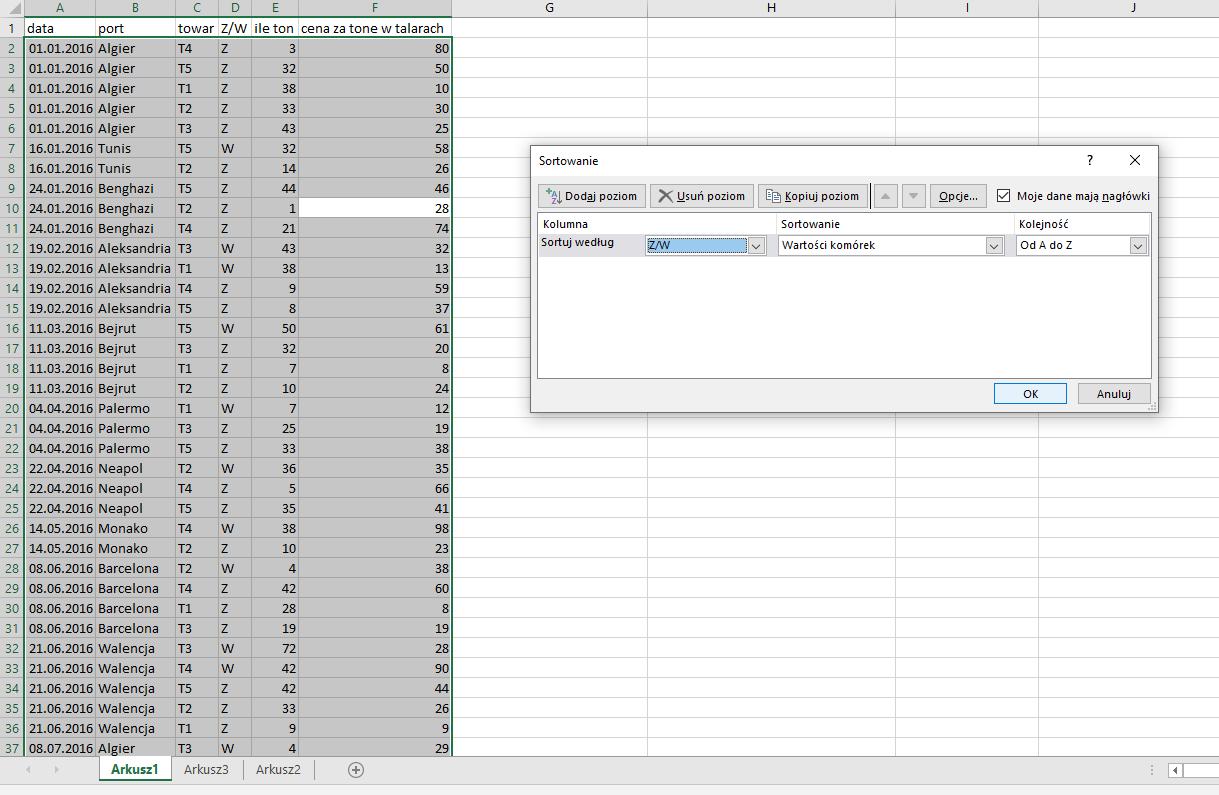Expand the Z/W column dropdown
Screen dimensions: 1219x795
pos(757,245)
